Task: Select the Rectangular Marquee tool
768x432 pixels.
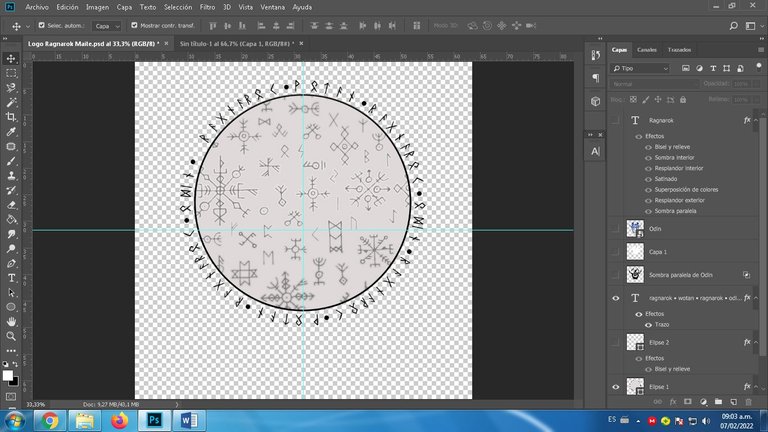Action: pyautogui.click(x=11, y=73)
